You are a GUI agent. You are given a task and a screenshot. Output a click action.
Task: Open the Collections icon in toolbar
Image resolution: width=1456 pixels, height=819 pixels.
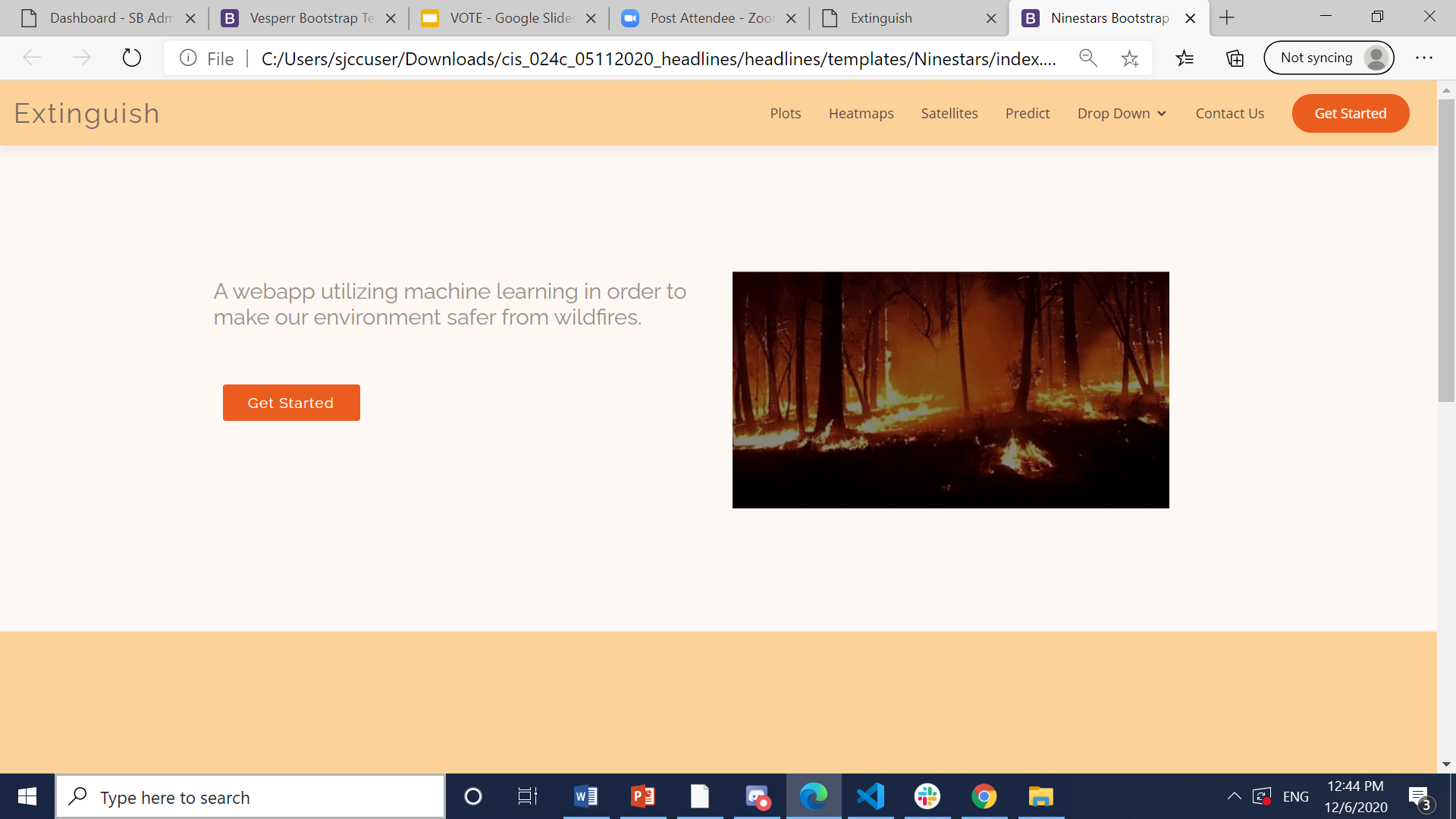point(1235,58)
